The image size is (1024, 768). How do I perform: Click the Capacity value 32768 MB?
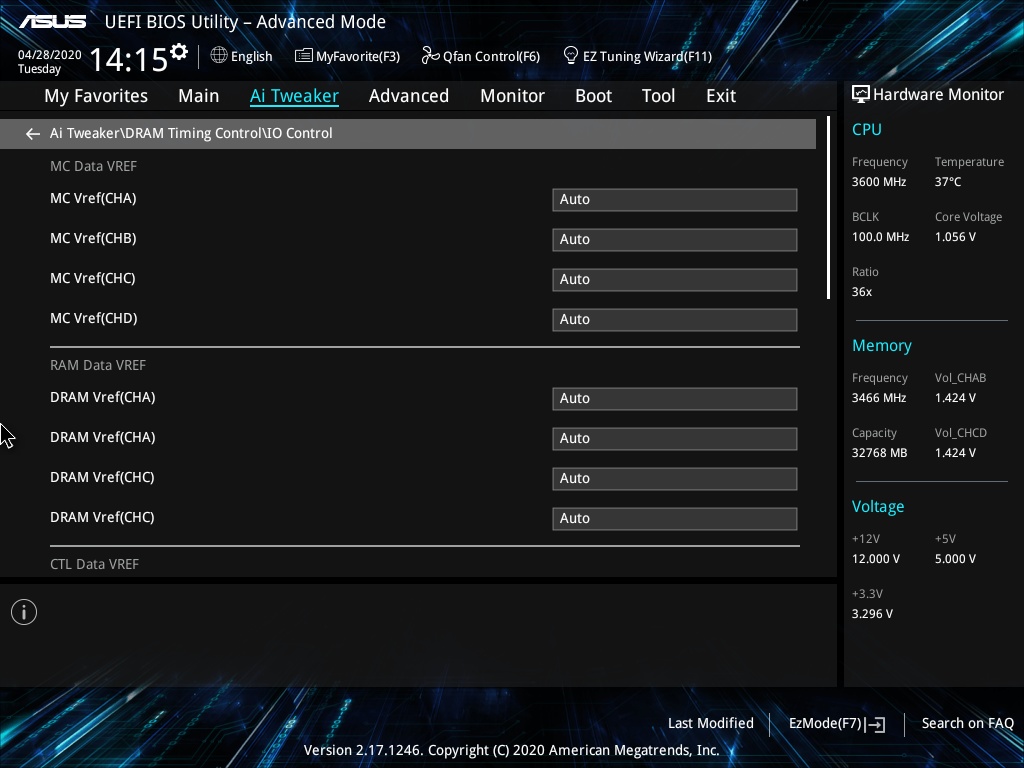[x=879, y=453]
